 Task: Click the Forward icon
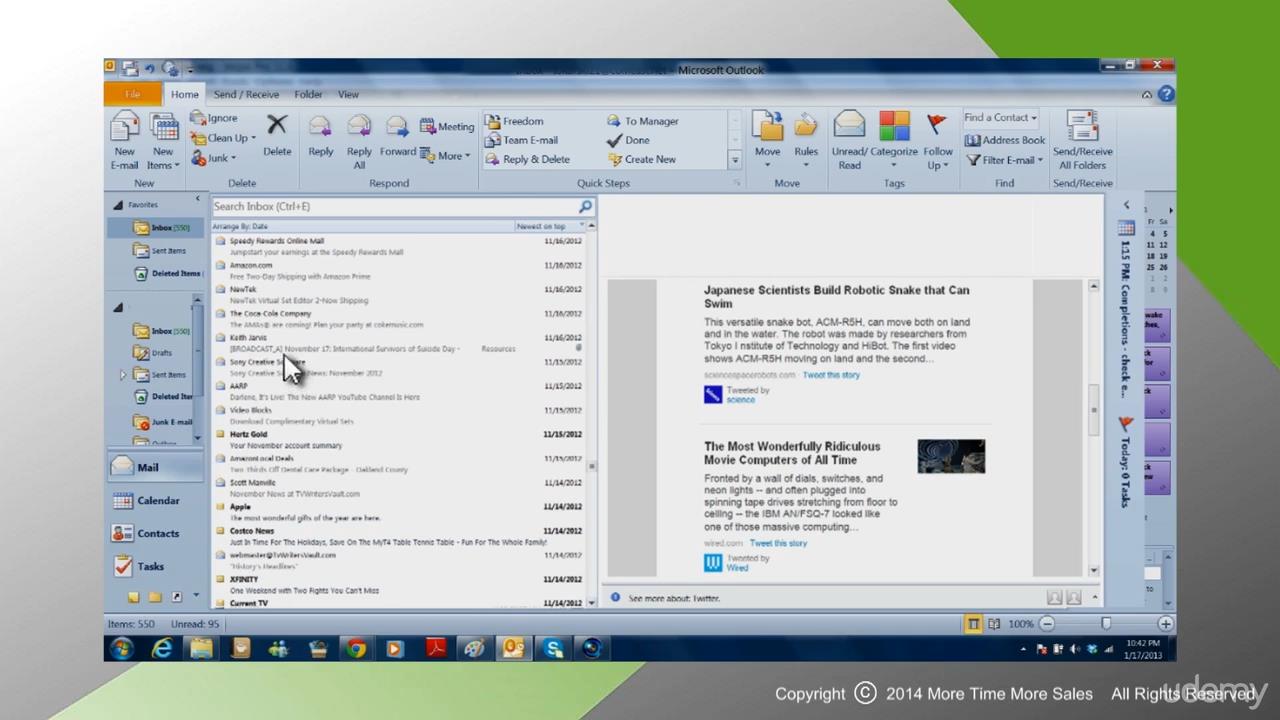tap(397, 135)
